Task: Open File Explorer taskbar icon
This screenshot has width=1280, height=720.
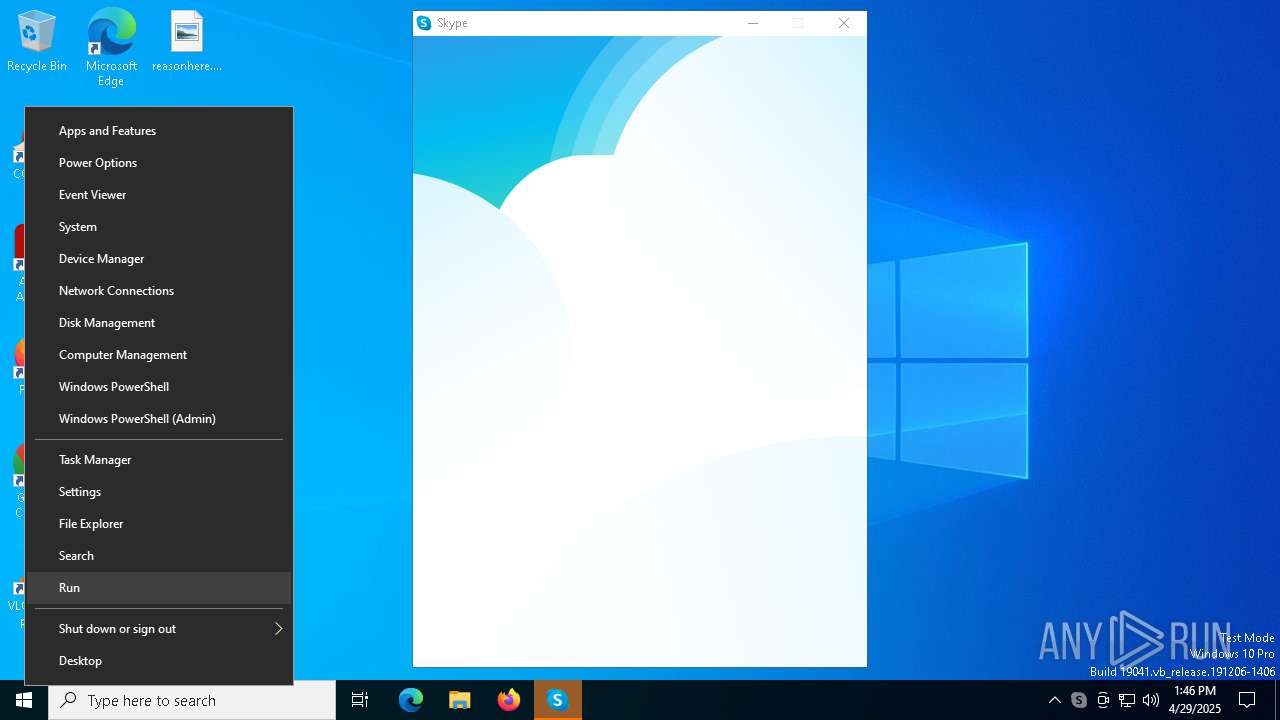Action: (460, 700)
